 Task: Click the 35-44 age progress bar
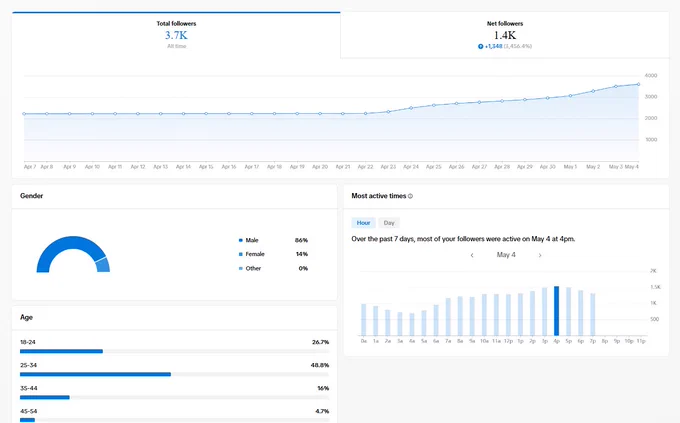pos(174,397)
